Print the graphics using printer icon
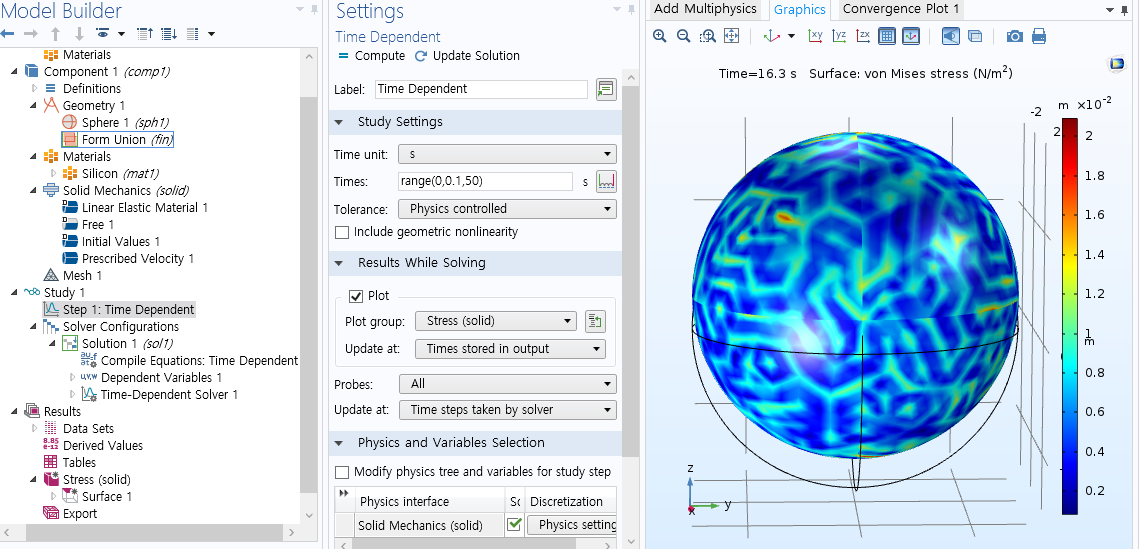 pyautogui.click(x=1039, y=36)
